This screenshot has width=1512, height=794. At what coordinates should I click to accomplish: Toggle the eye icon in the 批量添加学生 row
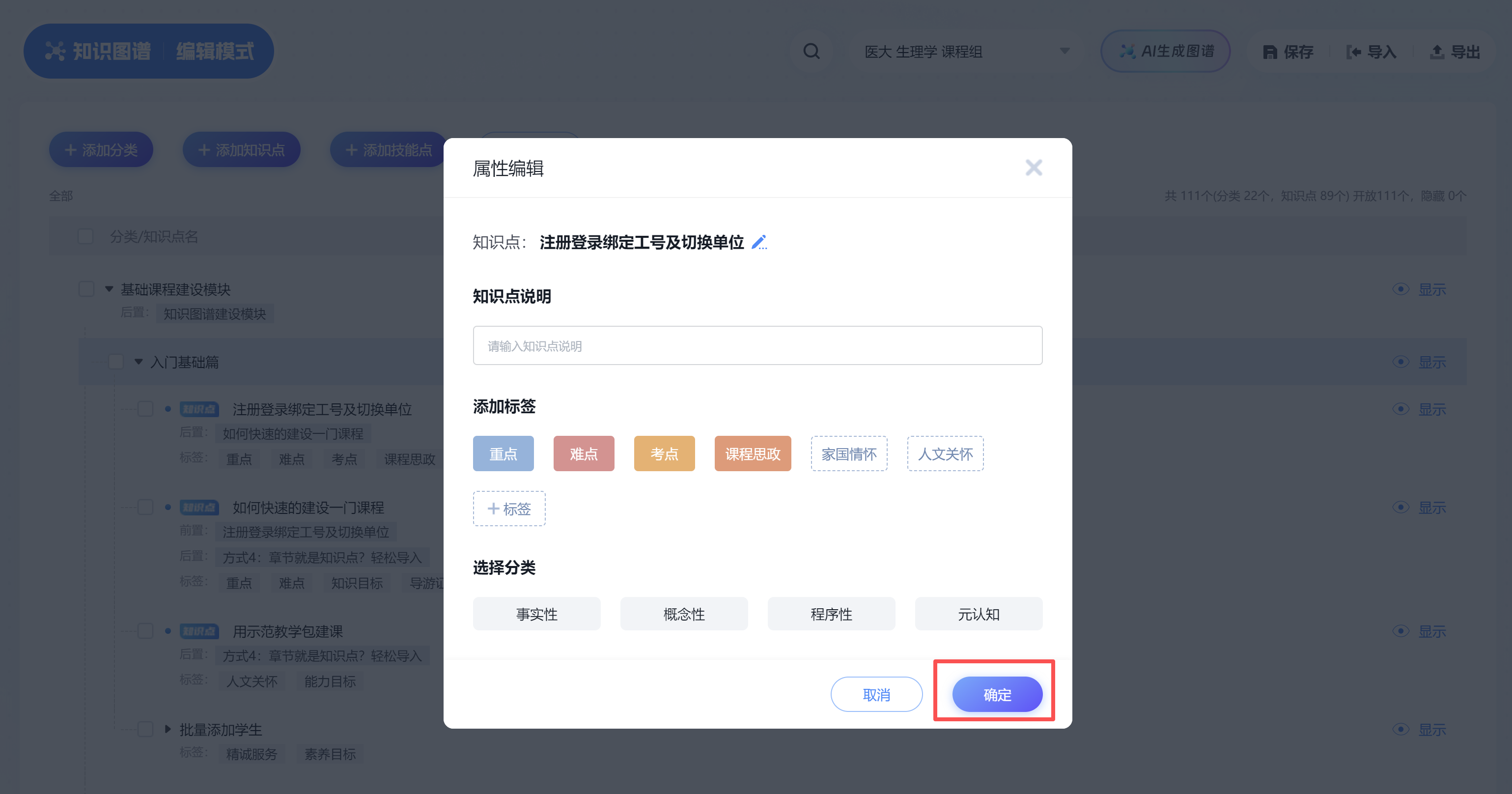coord(1400,729)
